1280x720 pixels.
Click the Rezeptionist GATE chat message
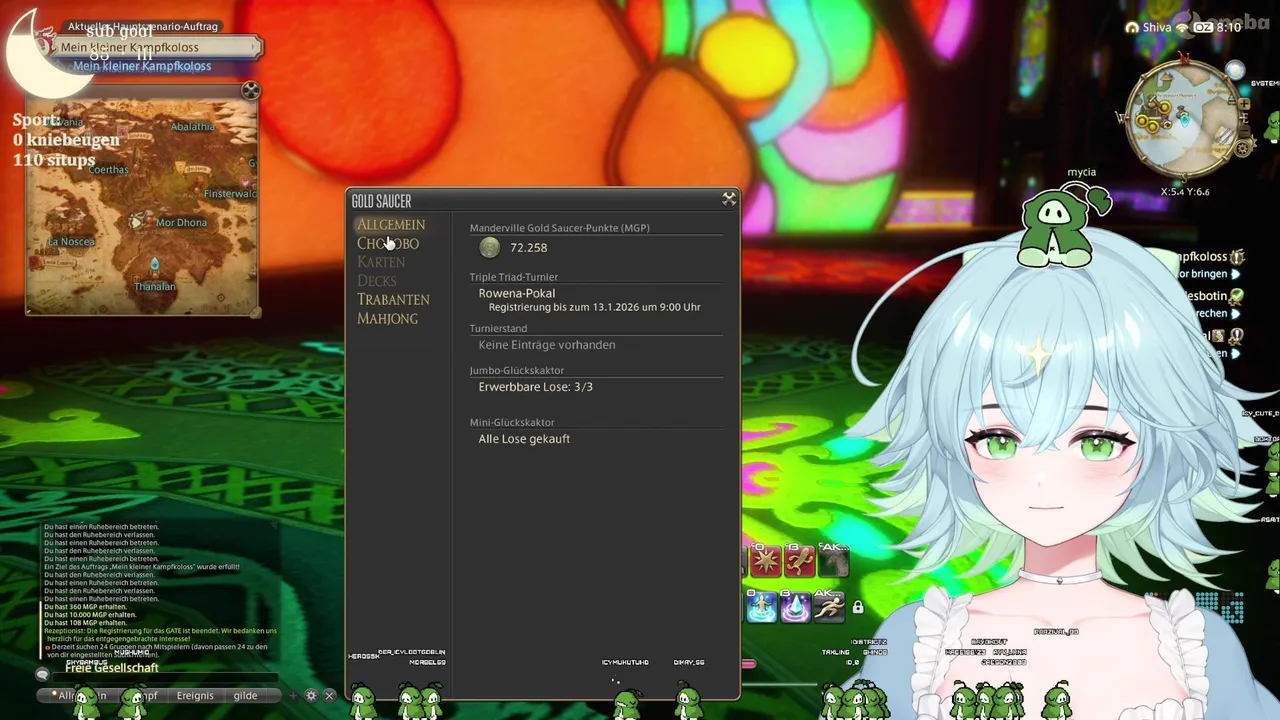160,635
